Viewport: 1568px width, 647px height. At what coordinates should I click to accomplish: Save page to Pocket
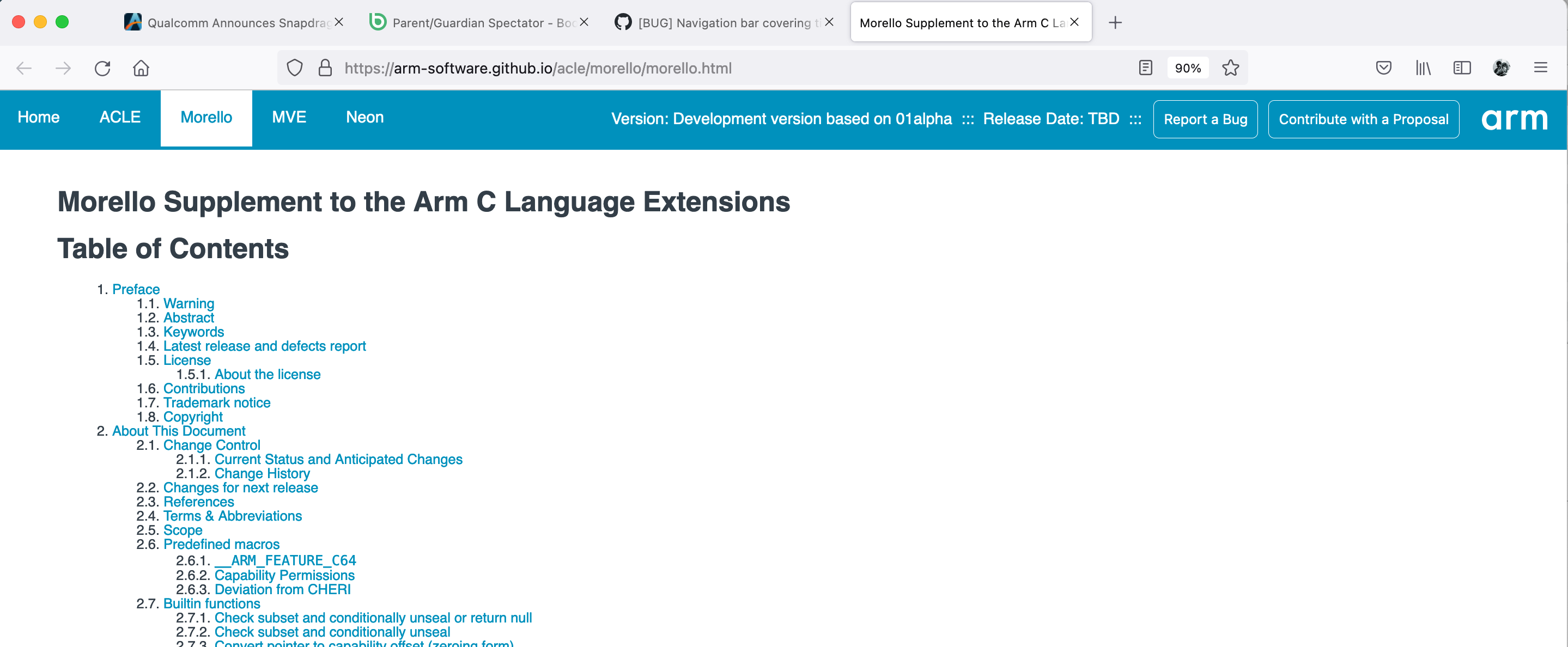click(x=1383, y=68)
